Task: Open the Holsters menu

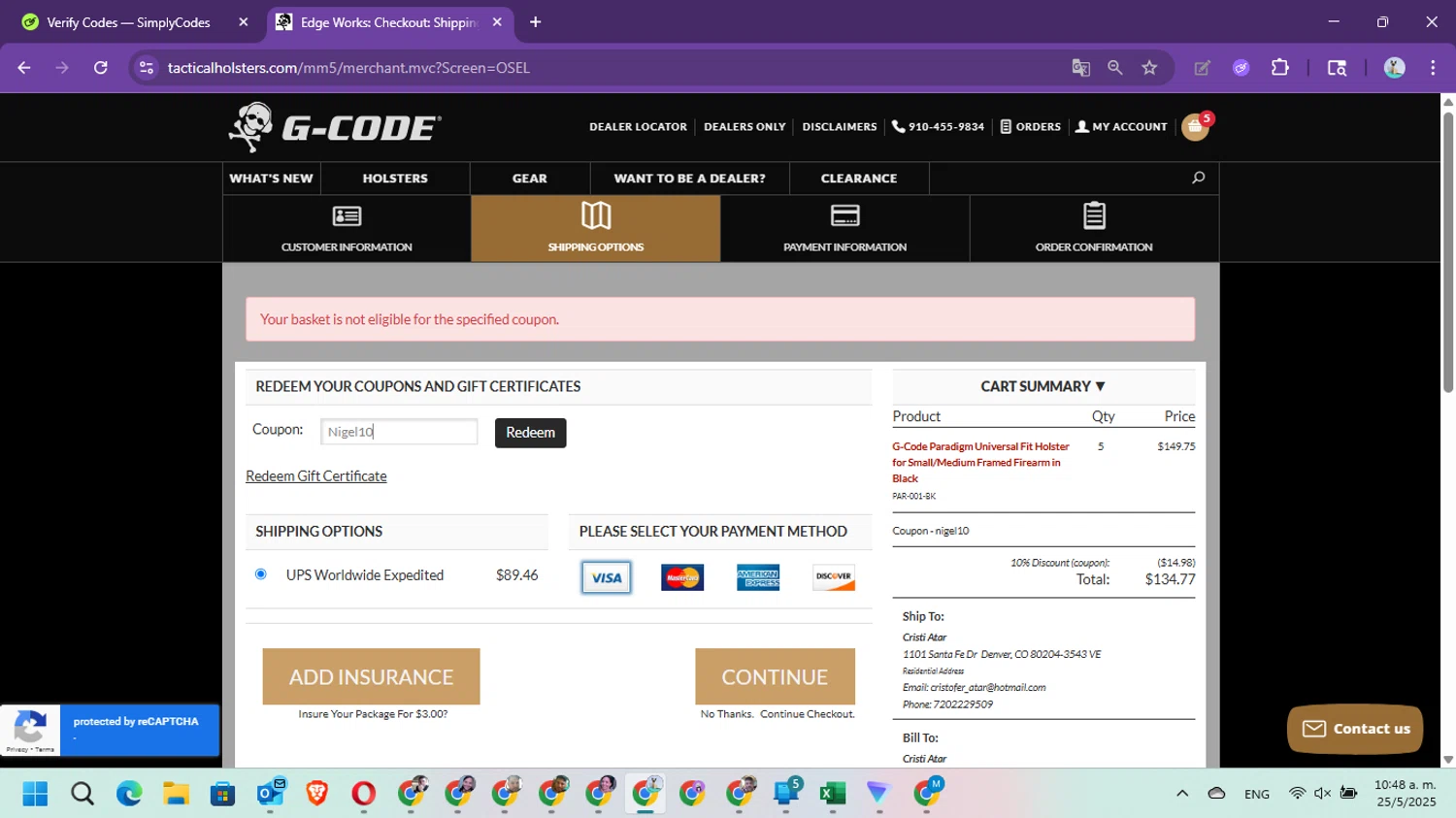Action: tap(395, 179)
